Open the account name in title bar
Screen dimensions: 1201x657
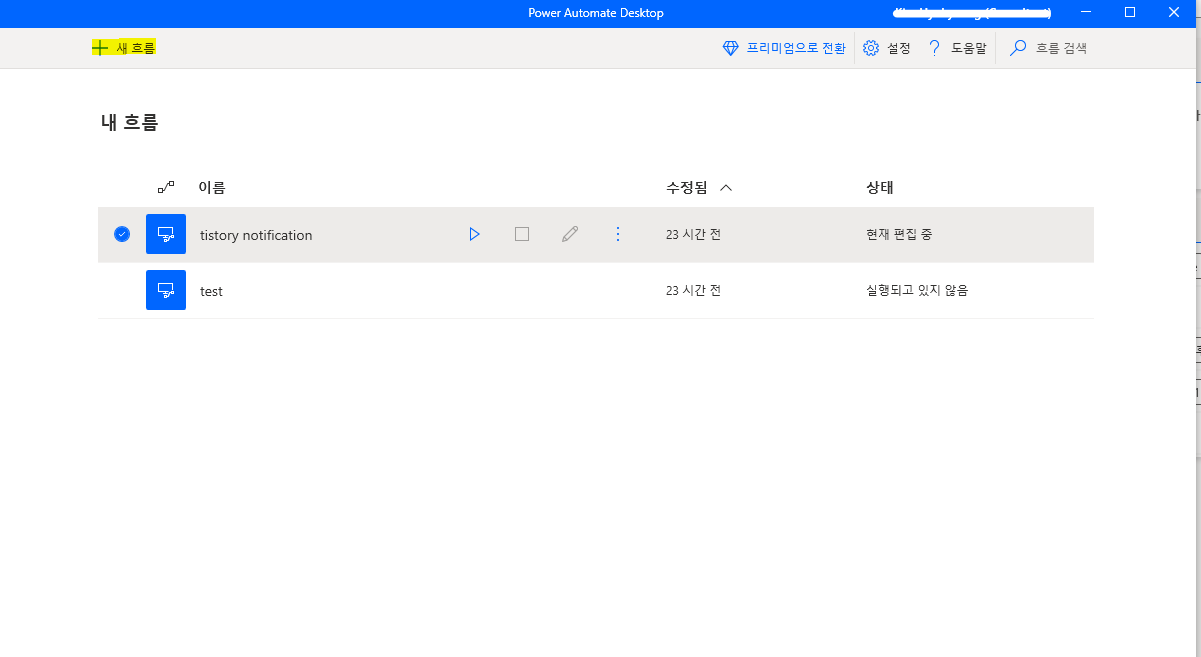[x=970, y=13]
